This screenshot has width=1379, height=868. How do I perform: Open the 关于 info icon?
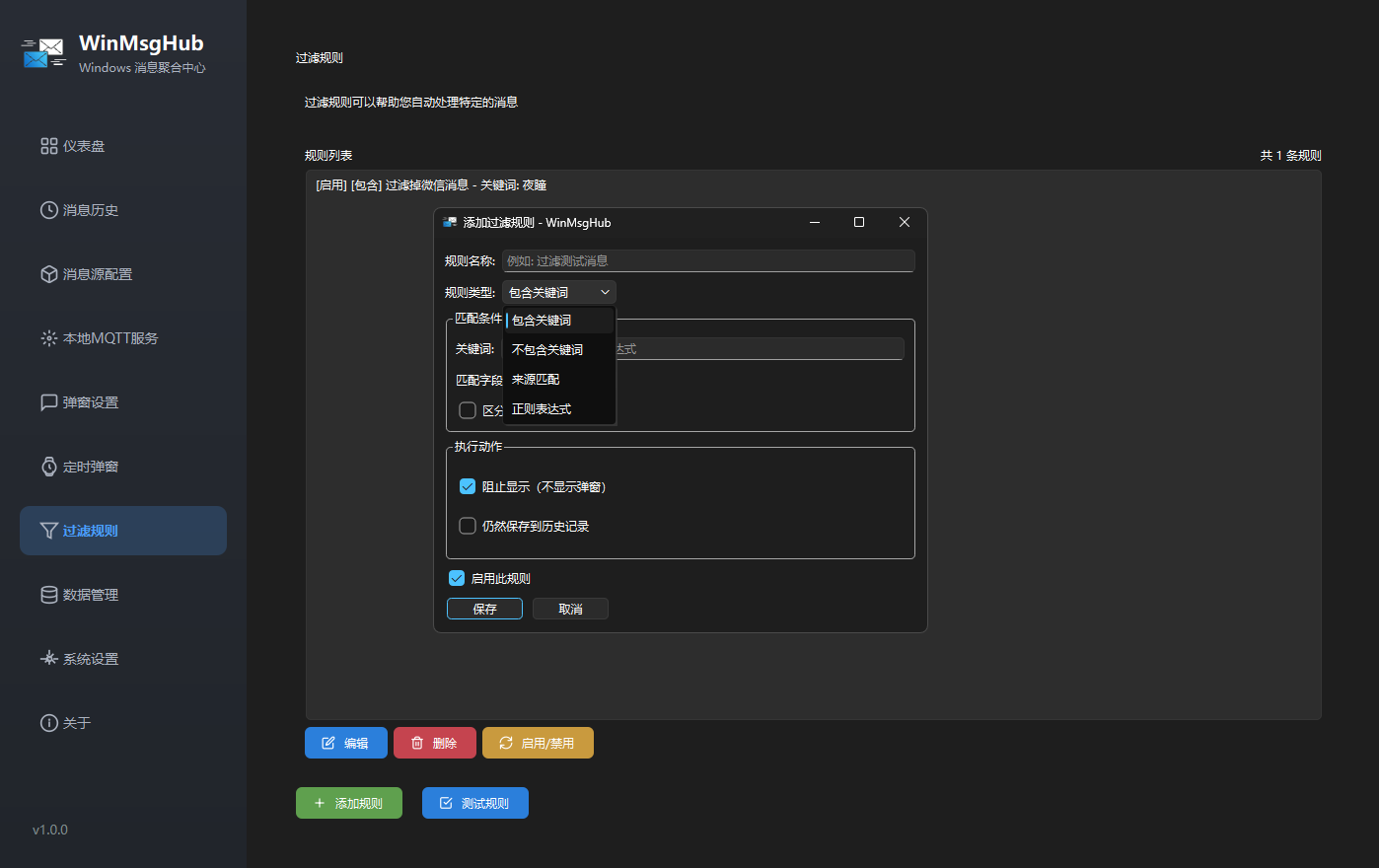pyautogui.click(x=49, y=723)
